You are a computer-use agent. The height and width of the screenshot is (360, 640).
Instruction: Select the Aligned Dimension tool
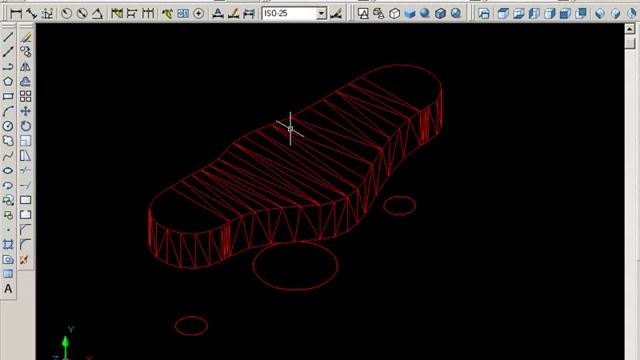[x=31, y=13]
